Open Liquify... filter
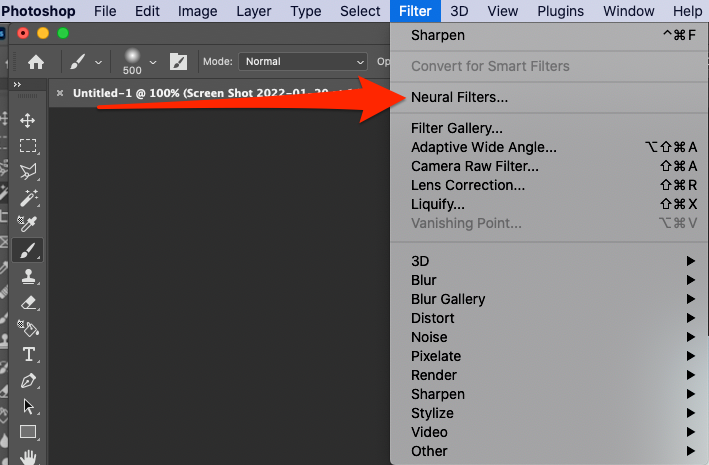Image resolution: width=709 pixels, height=465 pixels. (x=549, y=204)
